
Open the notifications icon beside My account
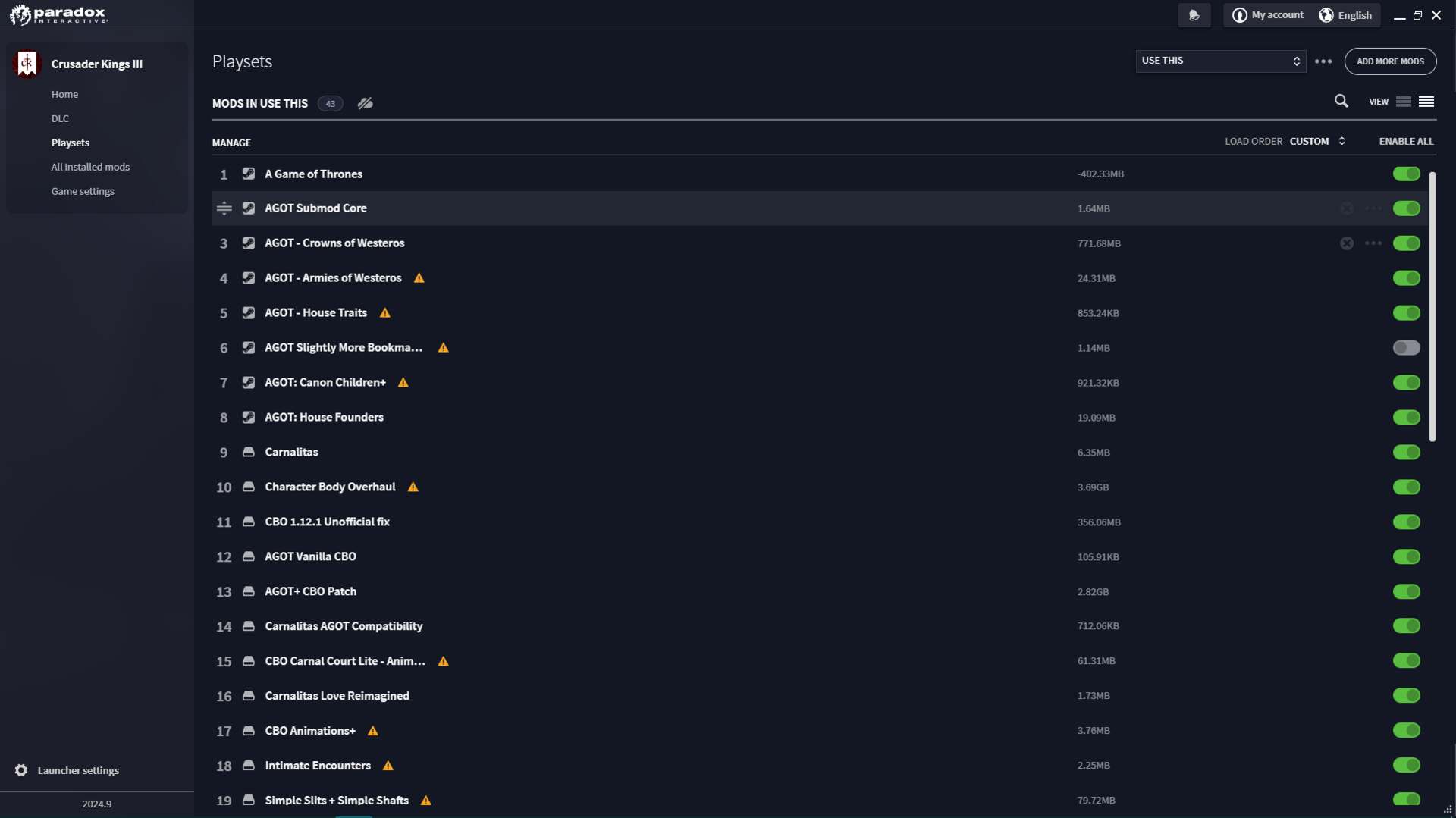1194,15
